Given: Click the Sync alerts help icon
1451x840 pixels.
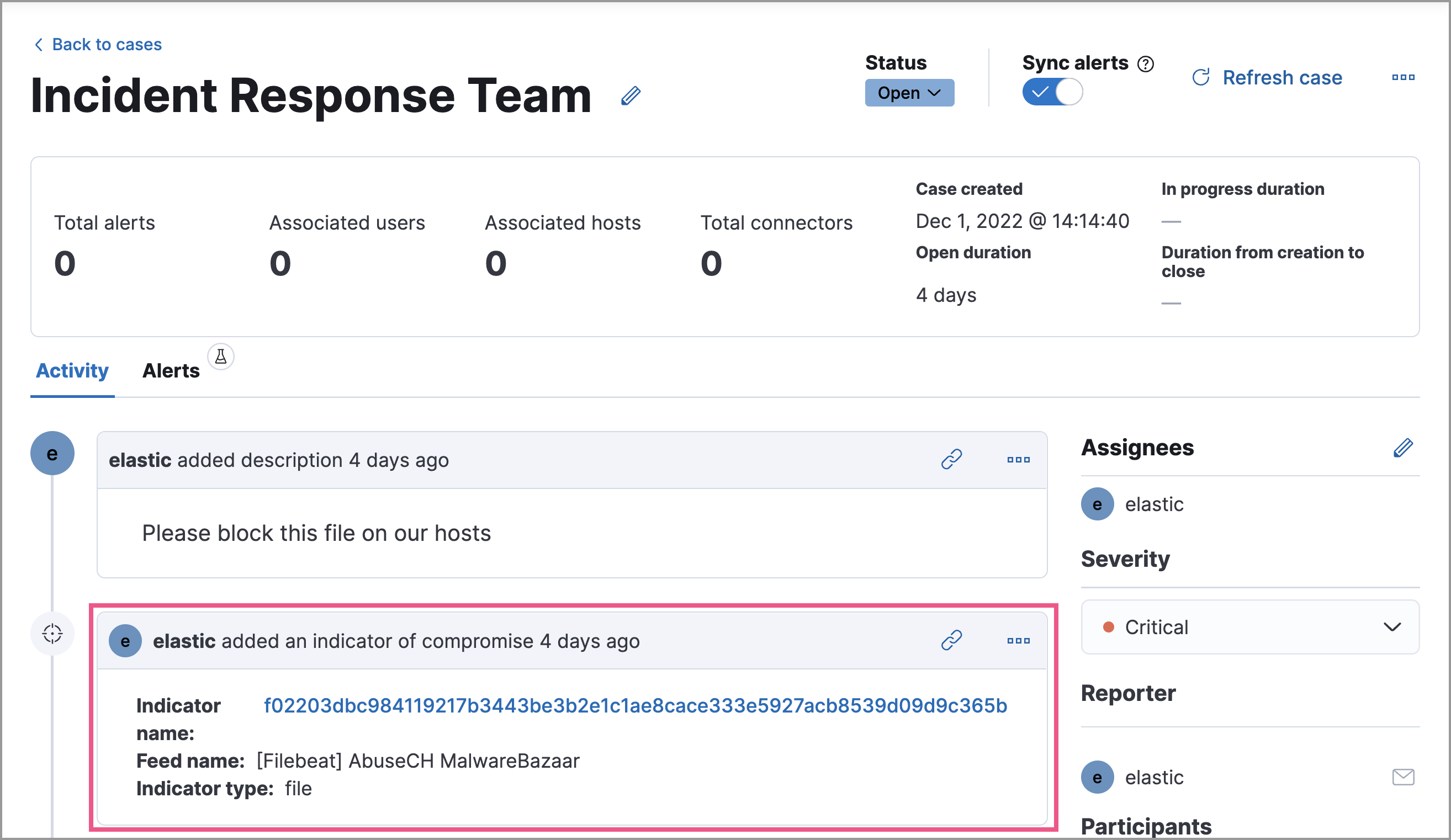Looking at the screenshot, I should (1145, 64).
